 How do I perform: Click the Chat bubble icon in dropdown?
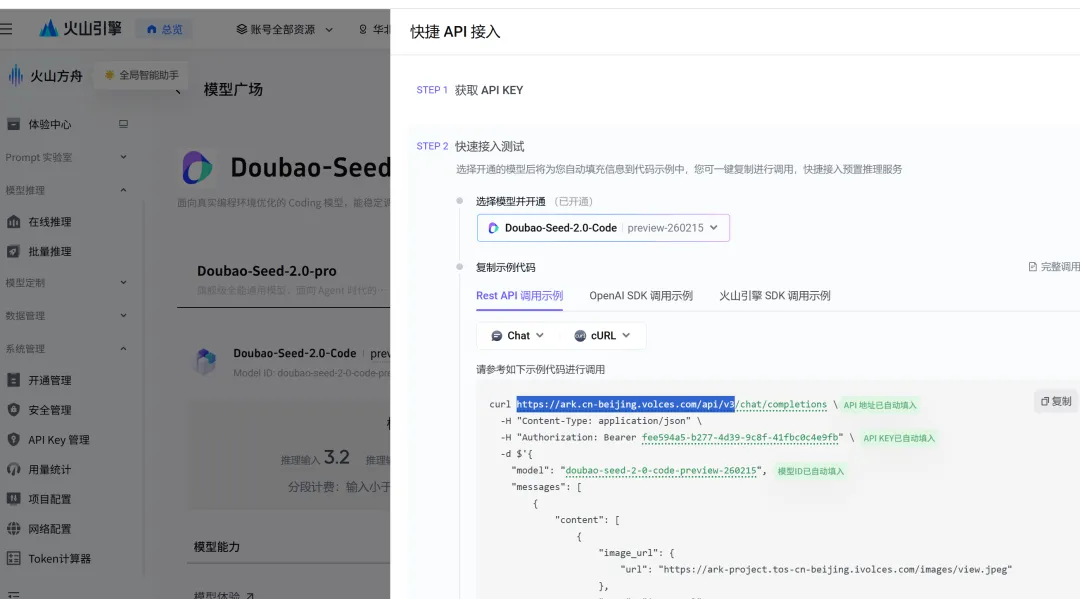(497, 336)
